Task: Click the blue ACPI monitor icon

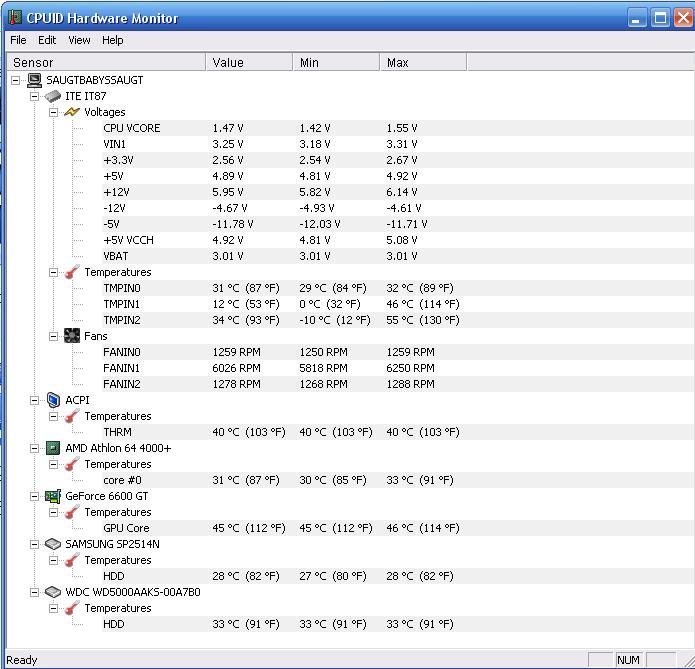Action: [53, 400]
